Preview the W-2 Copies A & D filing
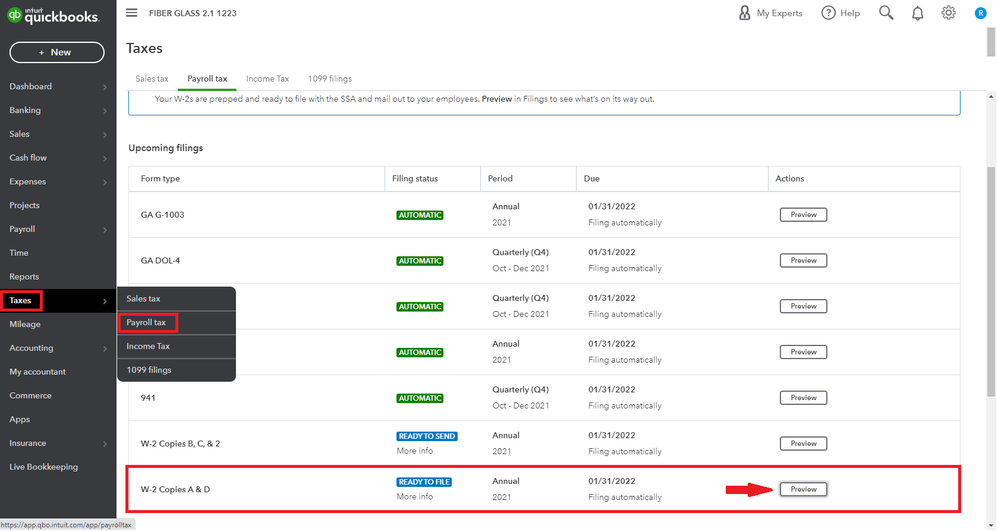998x531 pixels. point(803,489)
